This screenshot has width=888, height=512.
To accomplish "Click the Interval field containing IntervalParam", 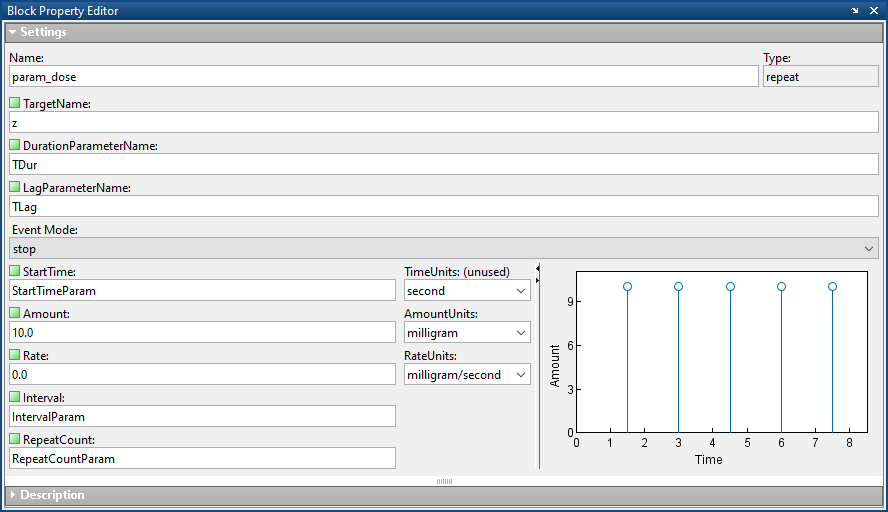I will click(203, 416).
